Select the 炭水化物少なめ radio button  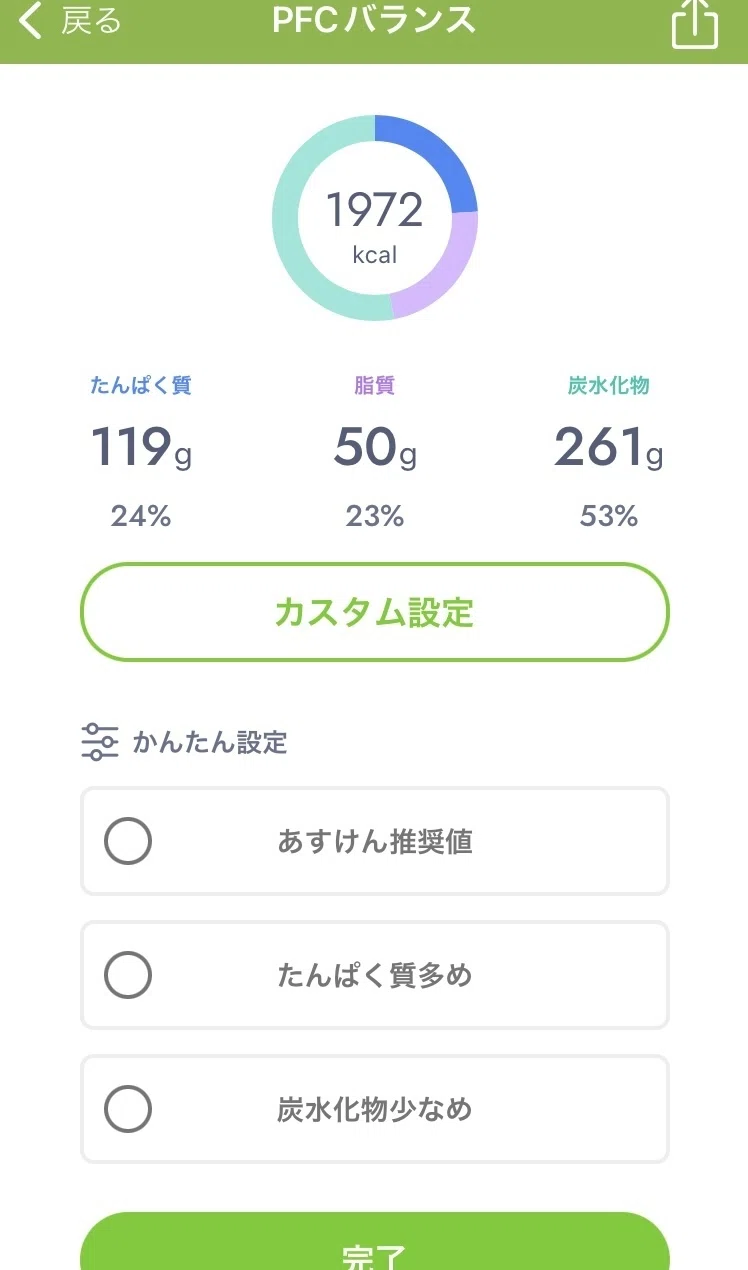coord(128,1109)
